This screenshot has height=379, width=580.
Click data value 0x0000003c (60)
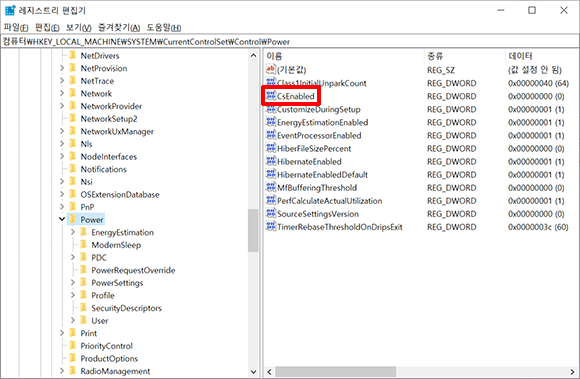(538, 227)
